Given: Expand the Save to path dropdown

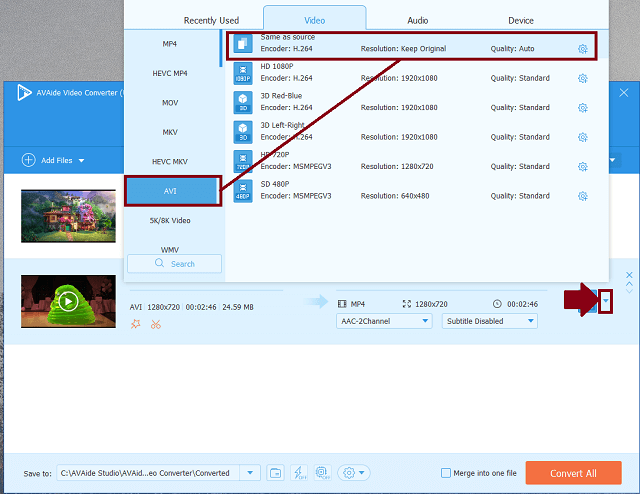Looking at the screenshot, I should 250,473.
